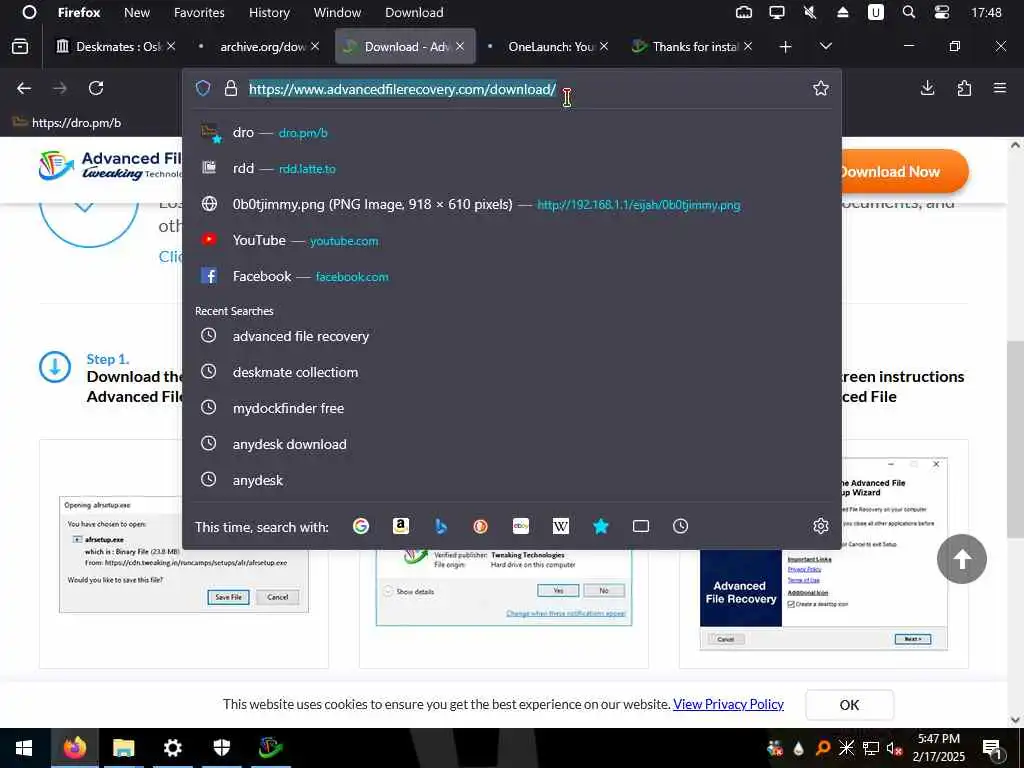
Task: Bookmark this page with star icon
Action: click(x=821, y=88)
